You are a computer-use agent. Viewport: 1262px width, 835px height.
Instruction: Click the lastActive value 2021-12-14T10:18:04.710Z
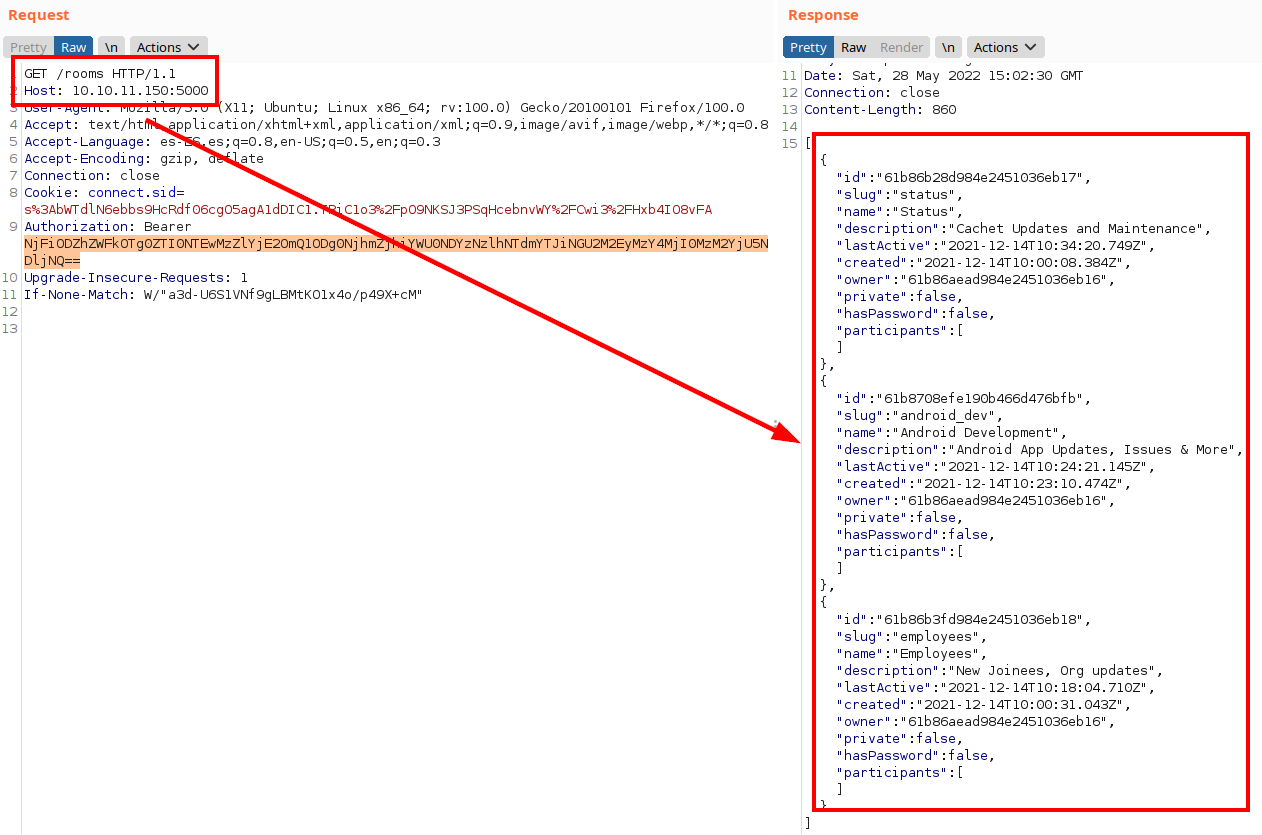1044,688
